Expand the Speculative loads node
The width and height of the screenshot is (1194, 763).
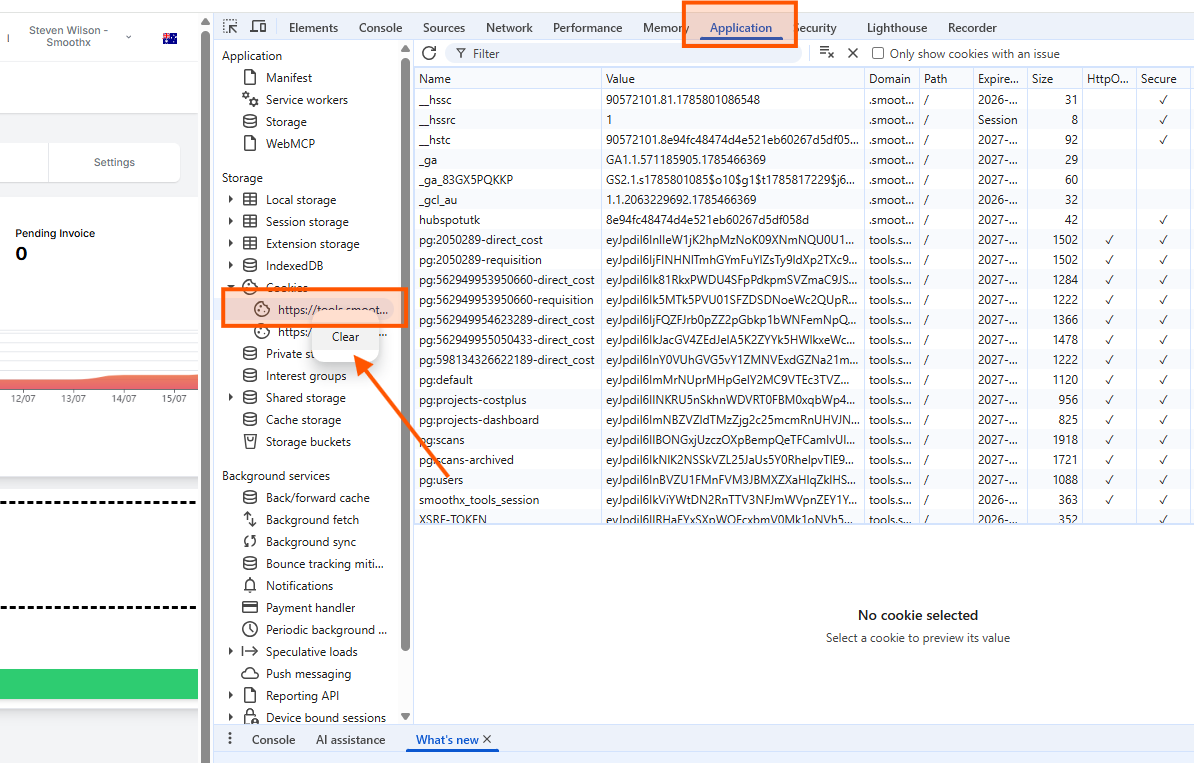pyautogui.click(x=231, y=652)
